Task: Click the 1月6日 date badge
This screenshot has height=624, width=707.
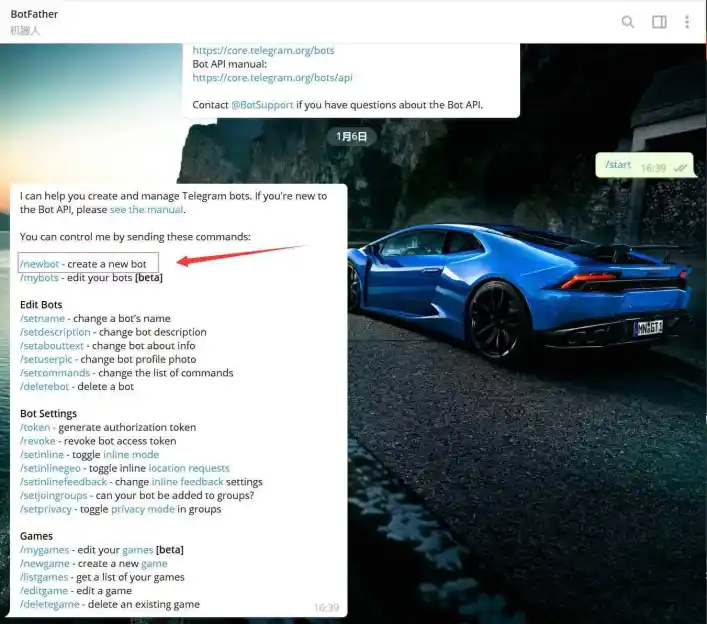Action: pyautogui.click(x=352, y=137)
